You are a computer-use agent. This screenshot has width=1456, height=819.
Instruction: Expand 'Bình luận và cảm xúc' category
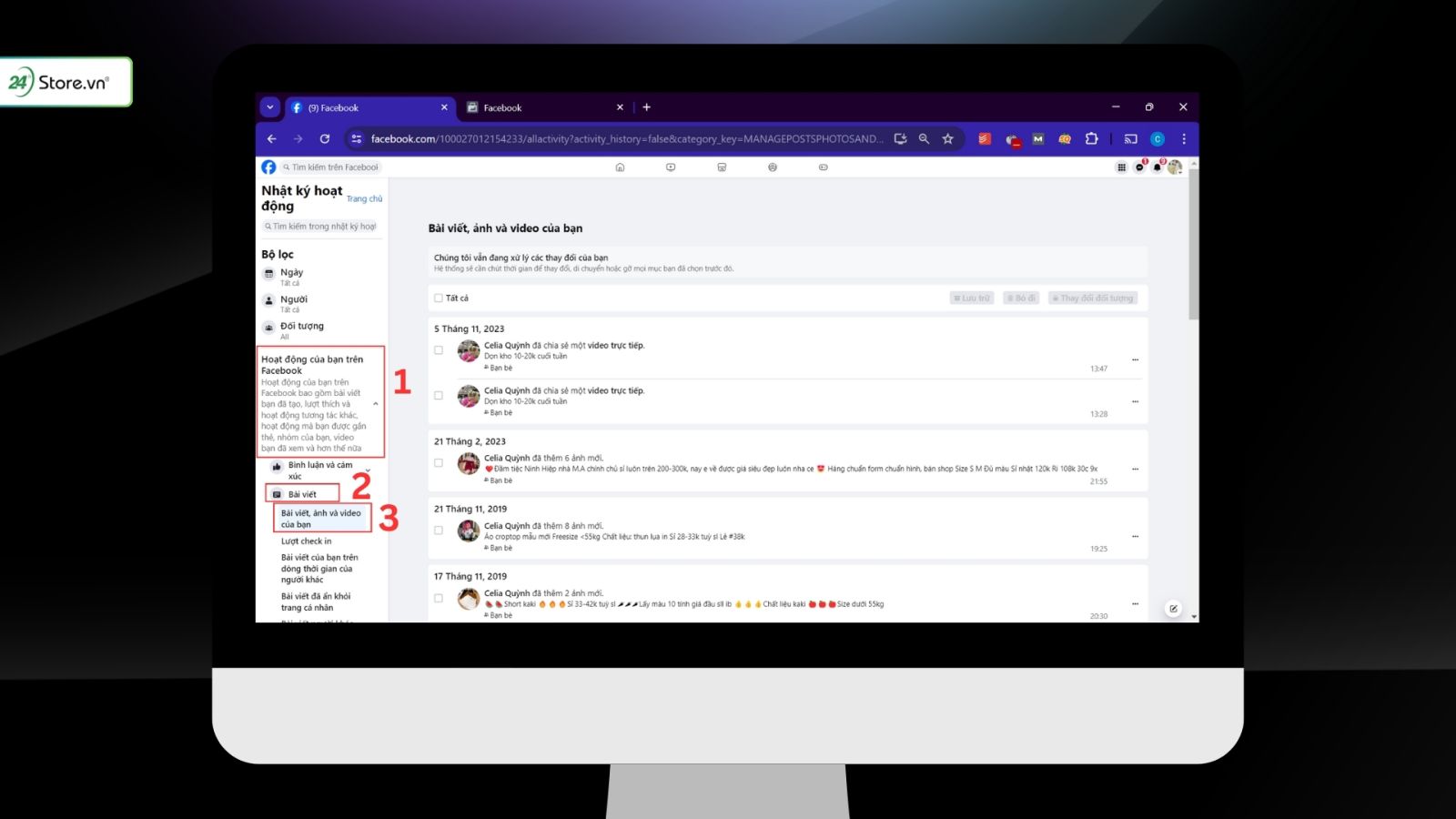[x=369, y=470]
